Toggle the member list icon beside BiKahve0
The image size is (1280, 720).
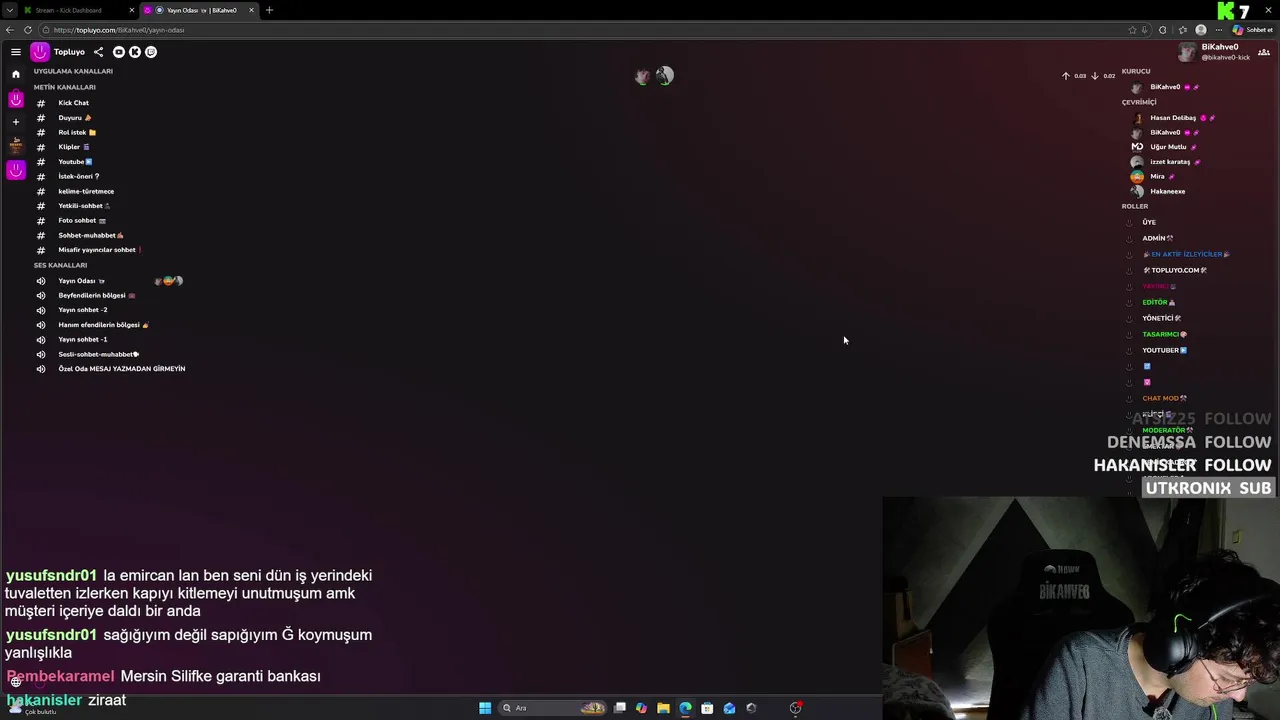(x=1265, y=52)
